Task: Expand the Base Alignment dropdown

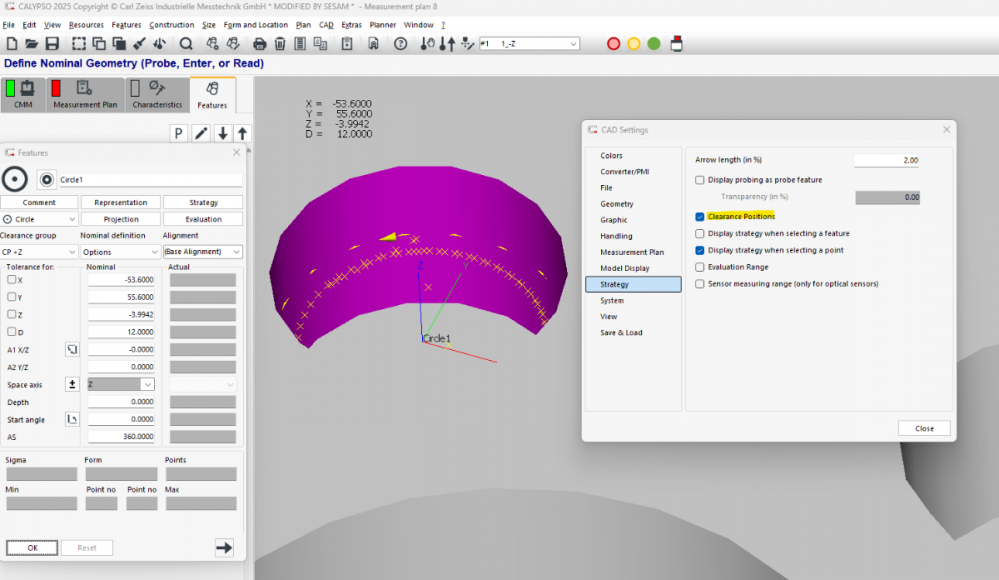Action: tap(203, 252)
